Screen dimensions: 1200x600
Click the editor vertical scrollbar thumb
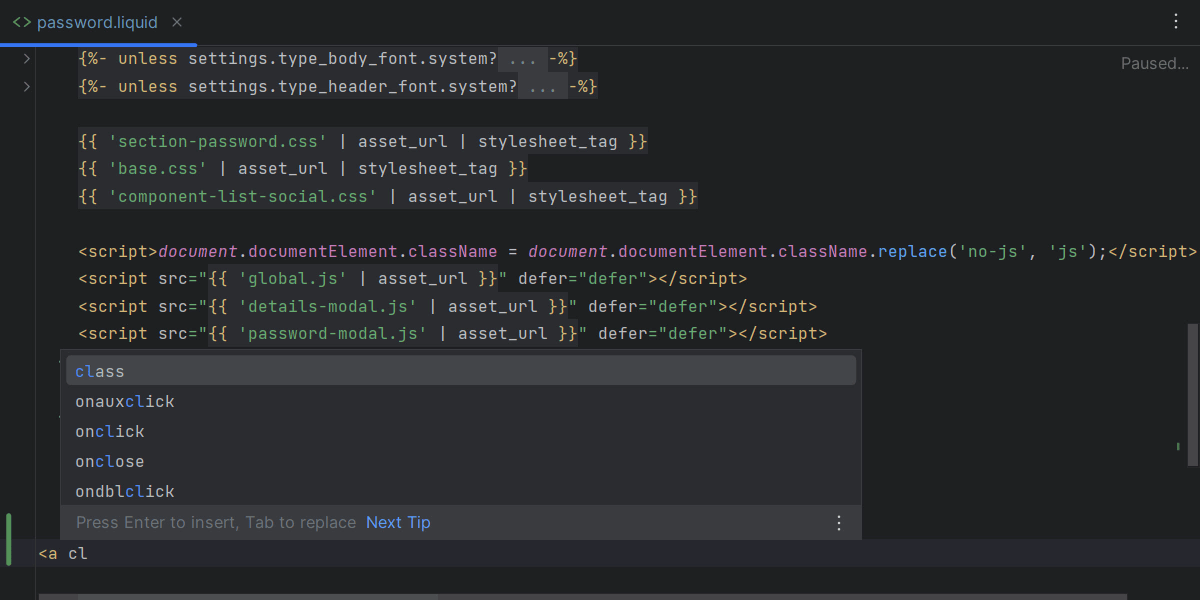tap(1192, 394)
